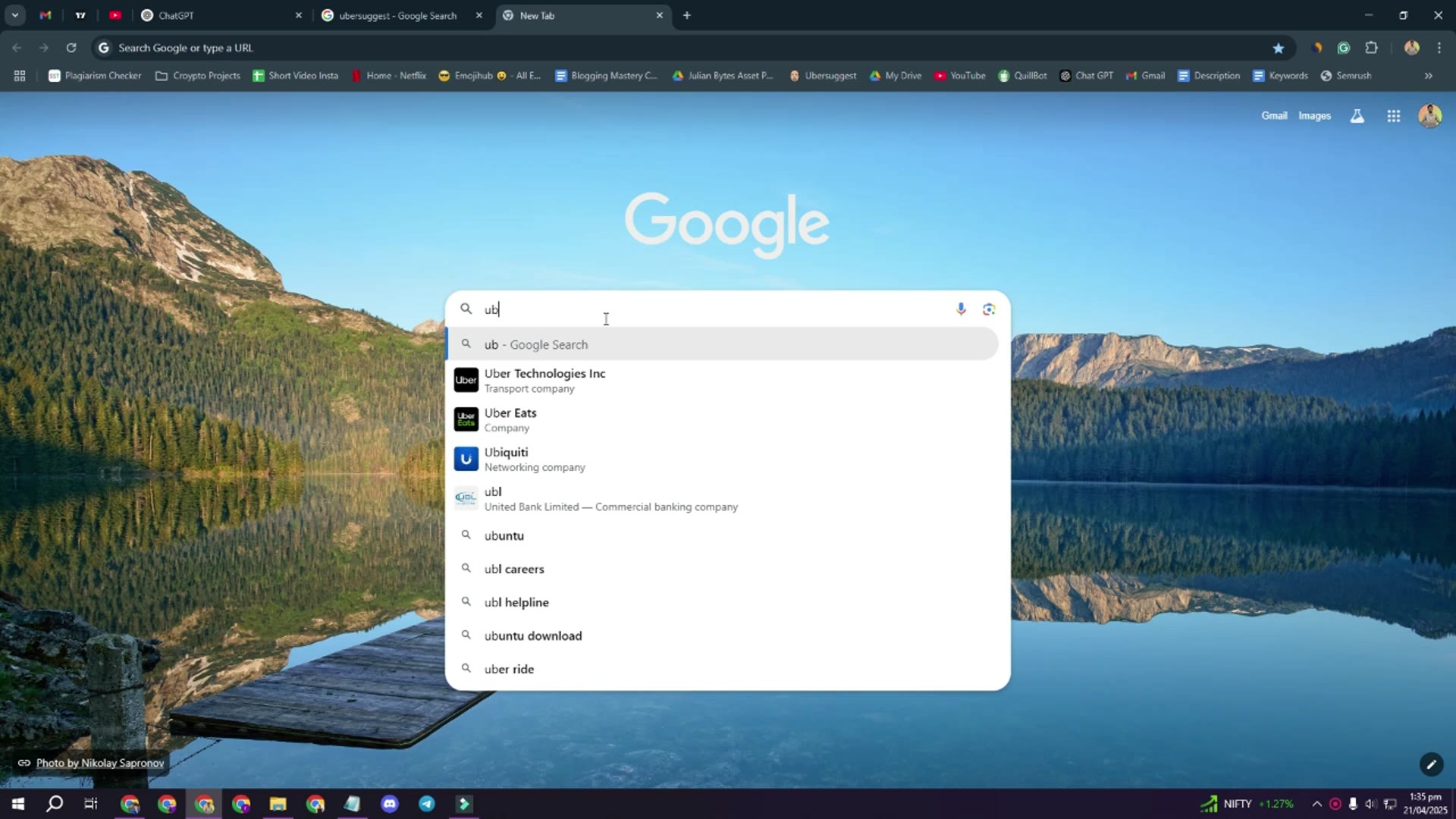1456x819 pixels.
Task: Open Keywords bookmark
Action: point(1281,76)
